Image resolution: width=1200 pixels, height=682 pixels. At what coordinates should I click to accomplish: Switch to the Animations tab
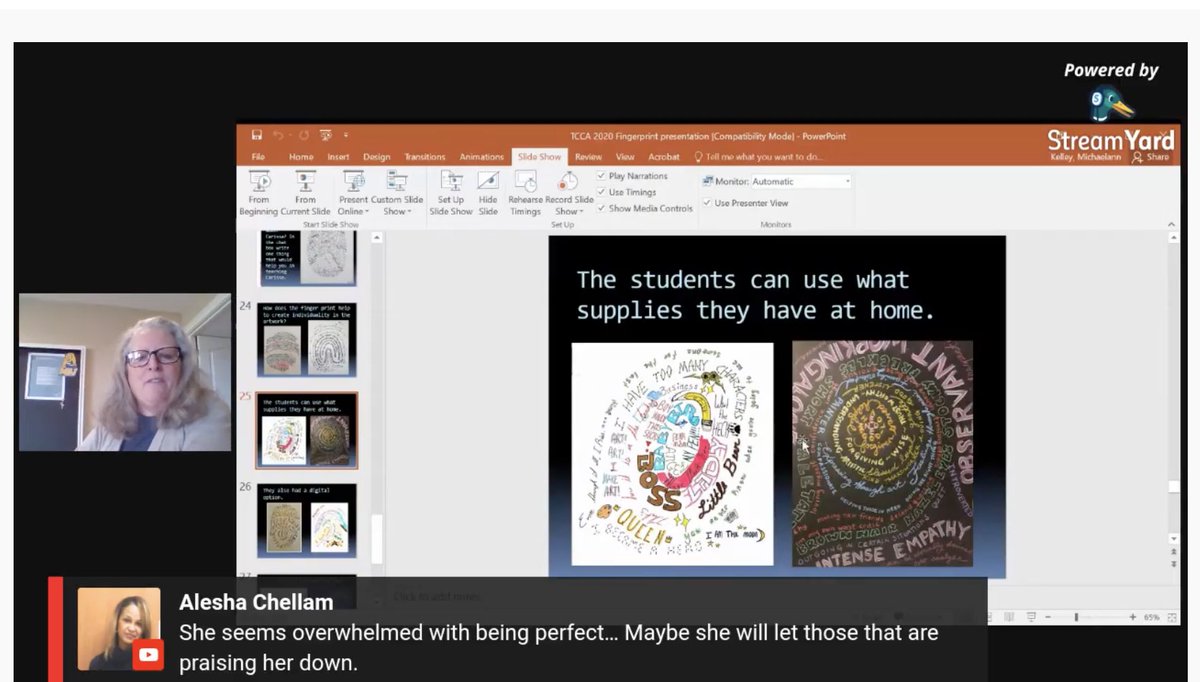tap(482, 157)
